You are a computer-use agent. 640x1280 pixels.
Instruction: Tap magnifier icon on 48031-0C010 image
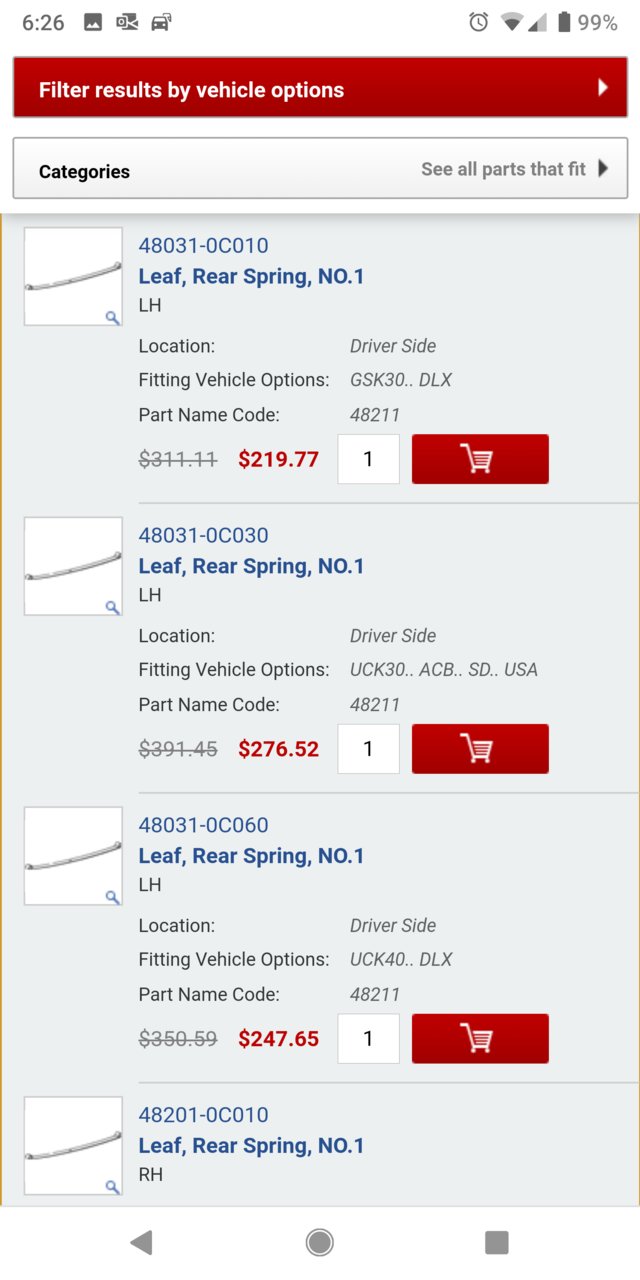[x=112, y=317]
